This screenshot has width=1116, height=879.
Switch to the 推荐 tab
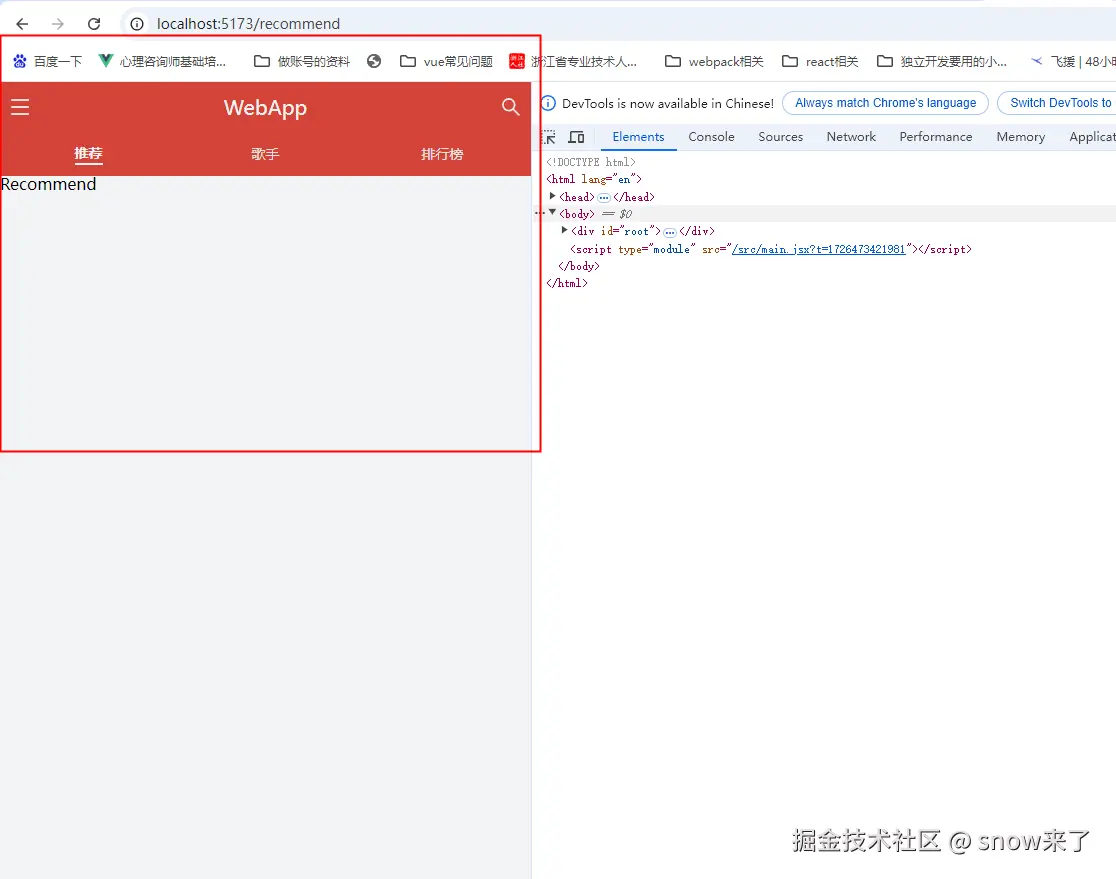tap(88, 154)
